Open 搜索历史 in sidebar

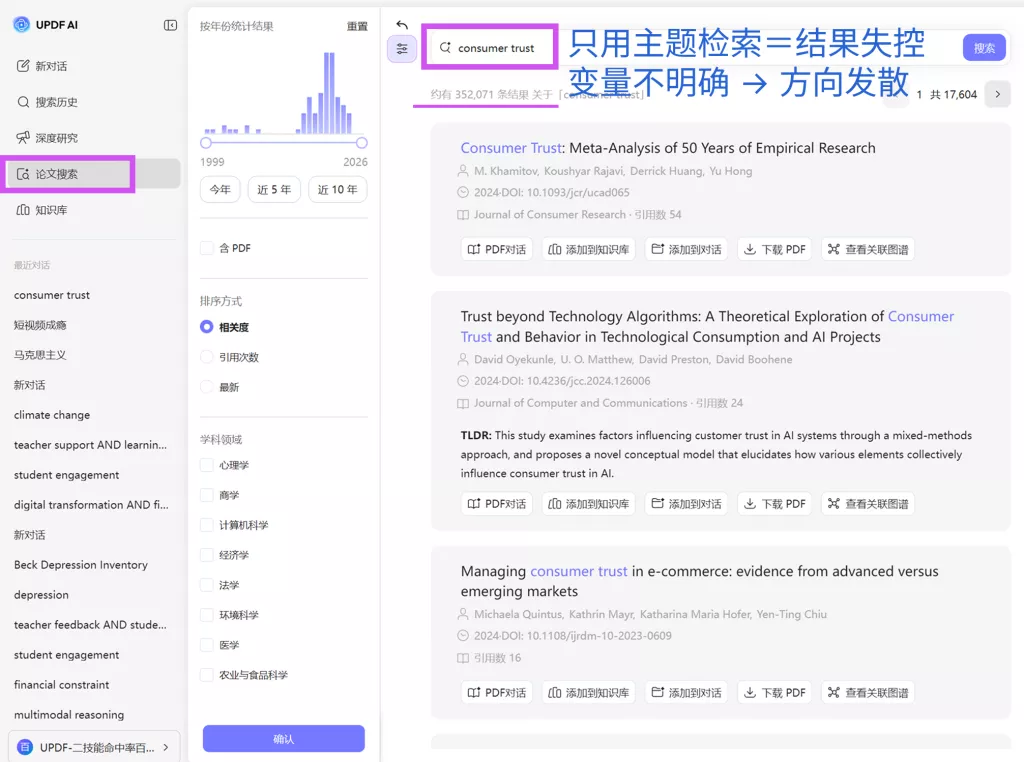click(56, 102)
